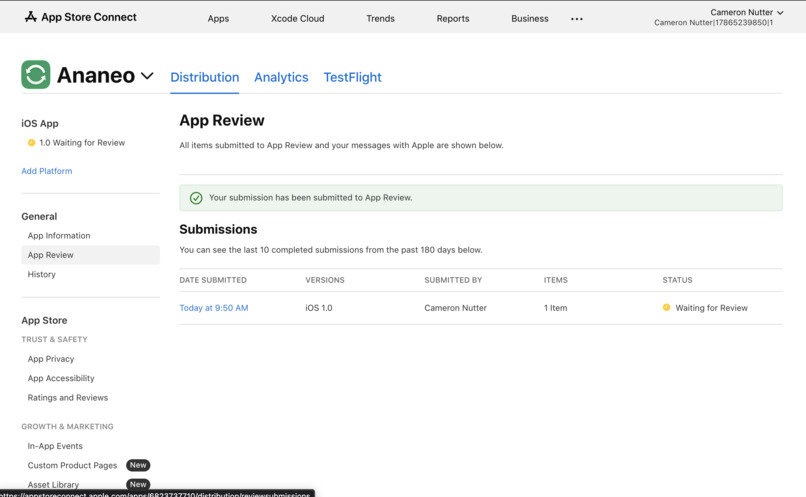Click the GROWTH & MARKETING section label
The width and height of the screenshot is (806, 497).
[x=67, y=427]
